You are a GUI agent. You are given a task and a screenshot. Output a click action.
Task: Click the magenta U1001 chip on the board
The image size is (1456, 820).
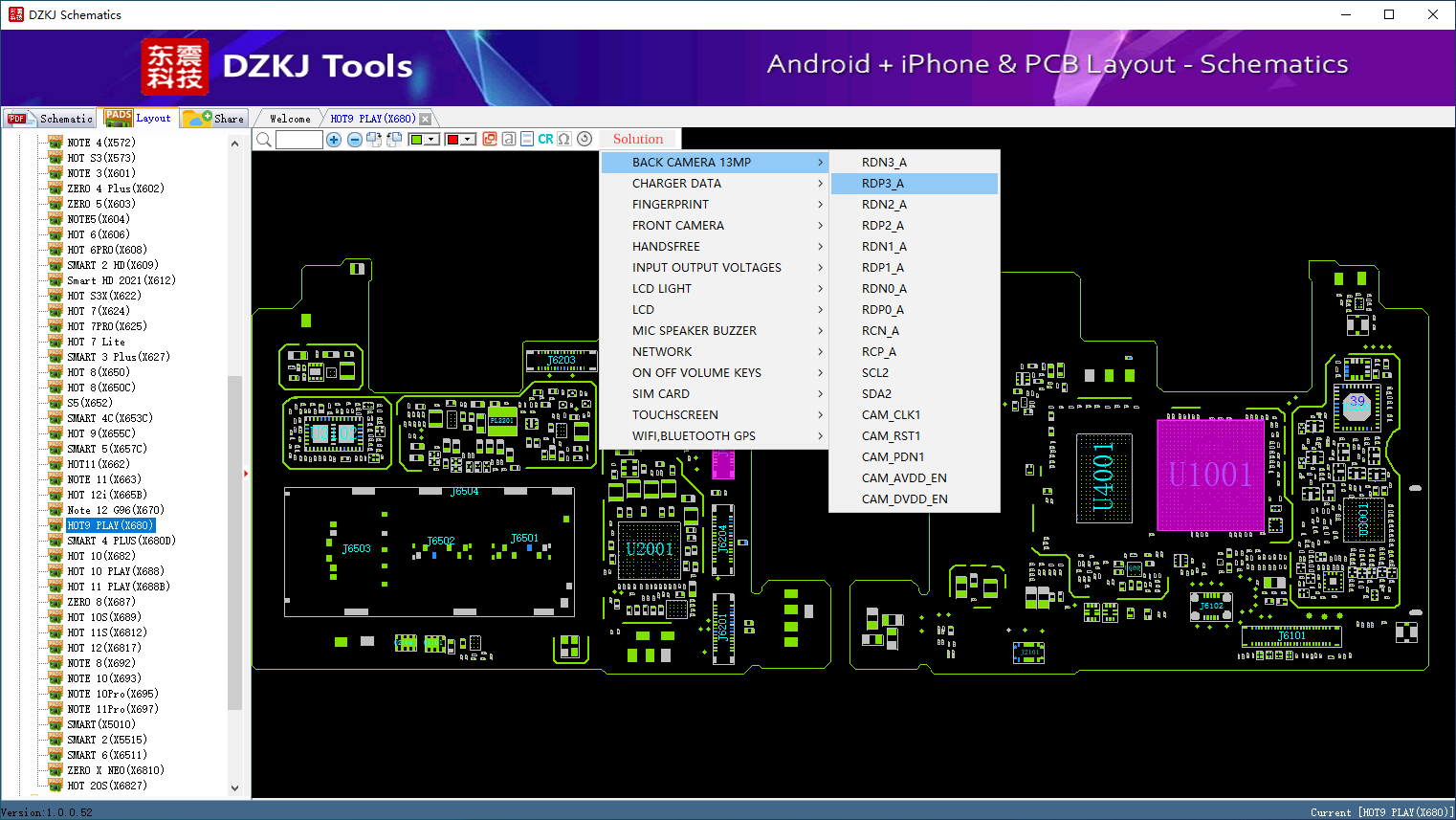(x=1211, y=475)
